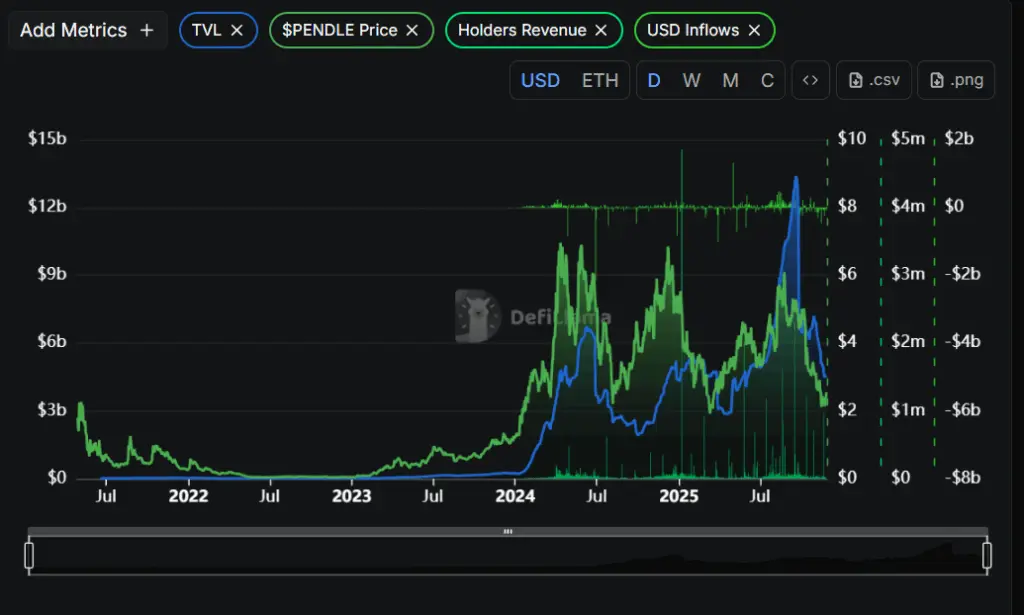The width and height of the screenshot is (1024, 615).
Task: Click the DefiLlama watermark logo on chart
Action: pos(477,316)
